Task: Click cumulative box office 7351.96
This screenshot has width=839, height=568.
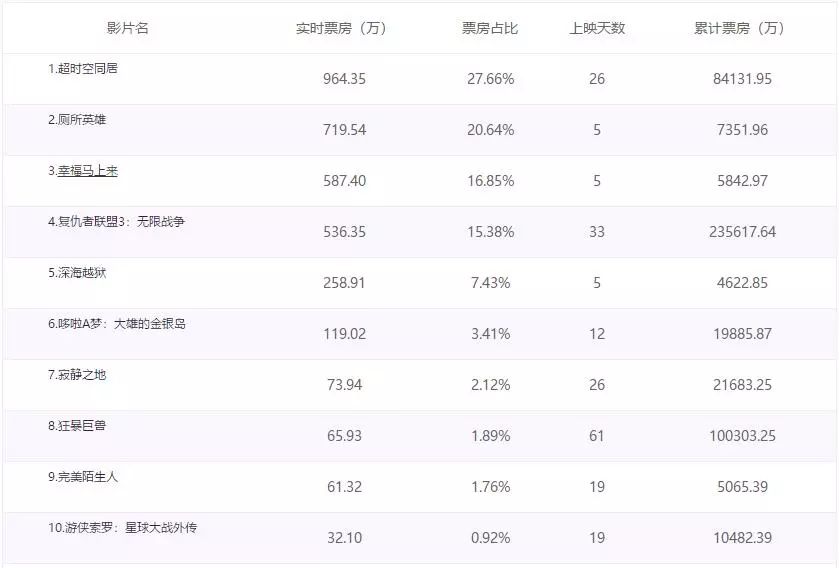Action: point(743,130)
